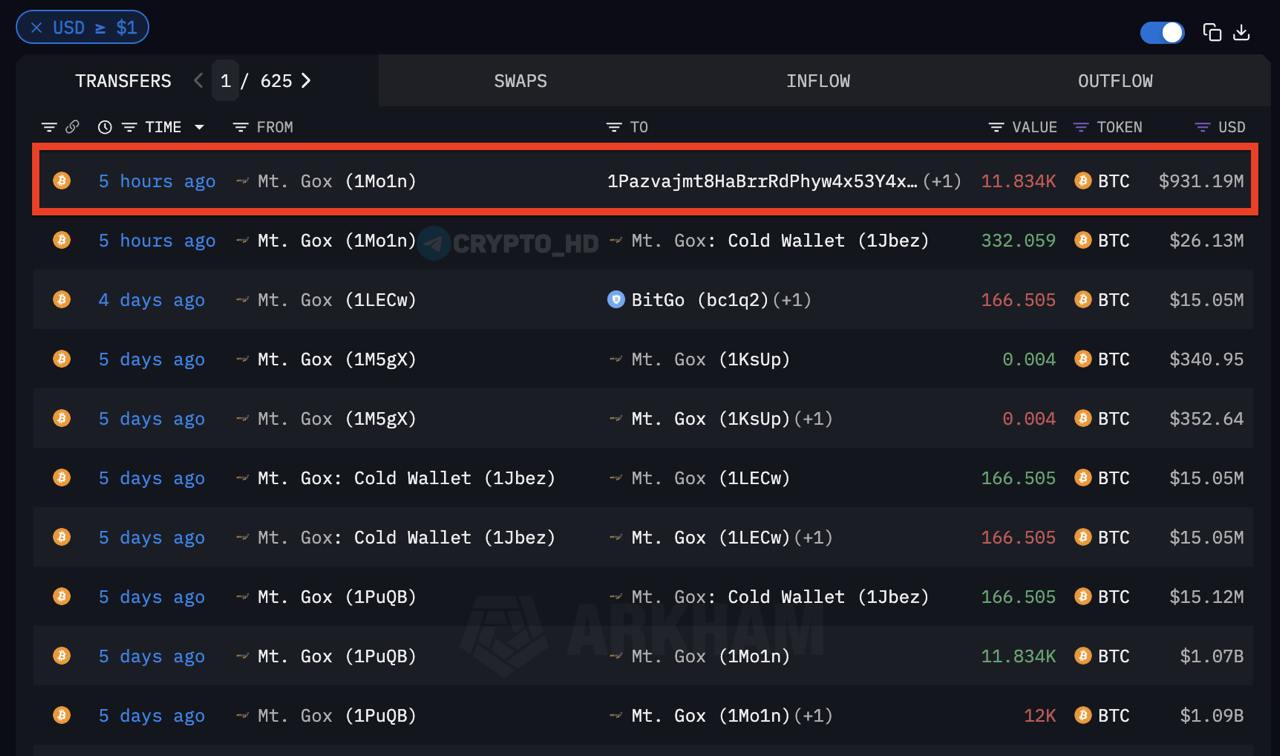This screenshot has width=1280, height=756.
Task: Toggle the blue switch at top right
Action: coord(1162,32)
